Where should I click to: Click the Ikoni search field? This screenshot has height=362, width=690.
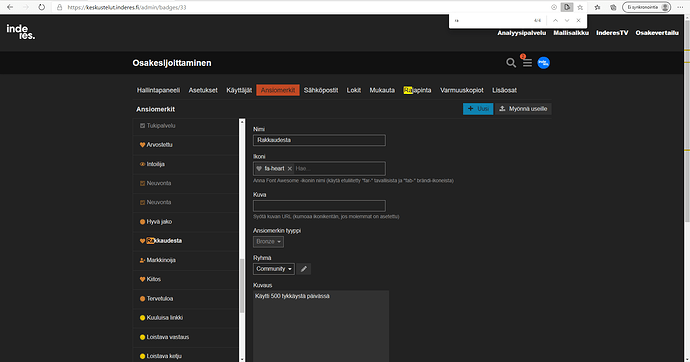point(339,168)
